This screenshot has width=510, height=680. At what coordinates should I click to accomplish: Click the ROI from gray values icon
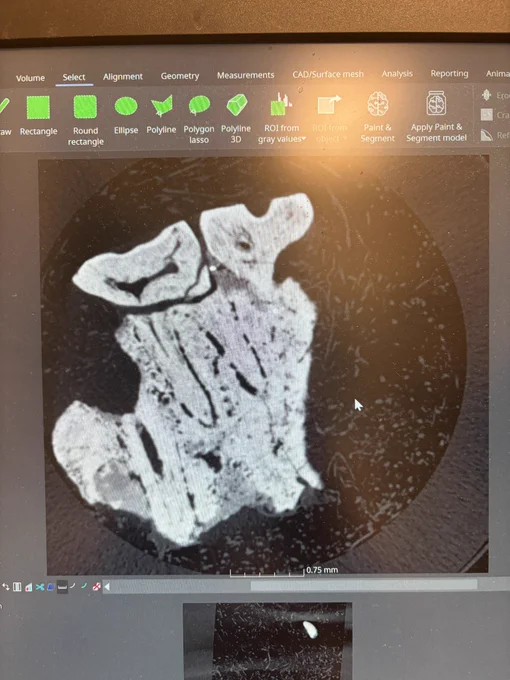pos(281,105)
